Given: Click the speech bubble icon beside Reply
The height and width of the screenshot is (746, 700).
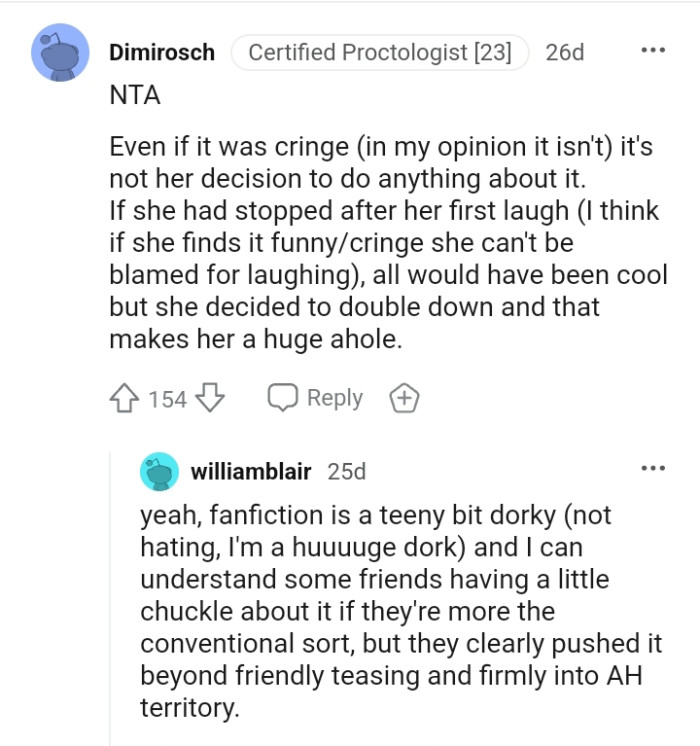Looking at the screenshot, I should click(x=282, y=398).
